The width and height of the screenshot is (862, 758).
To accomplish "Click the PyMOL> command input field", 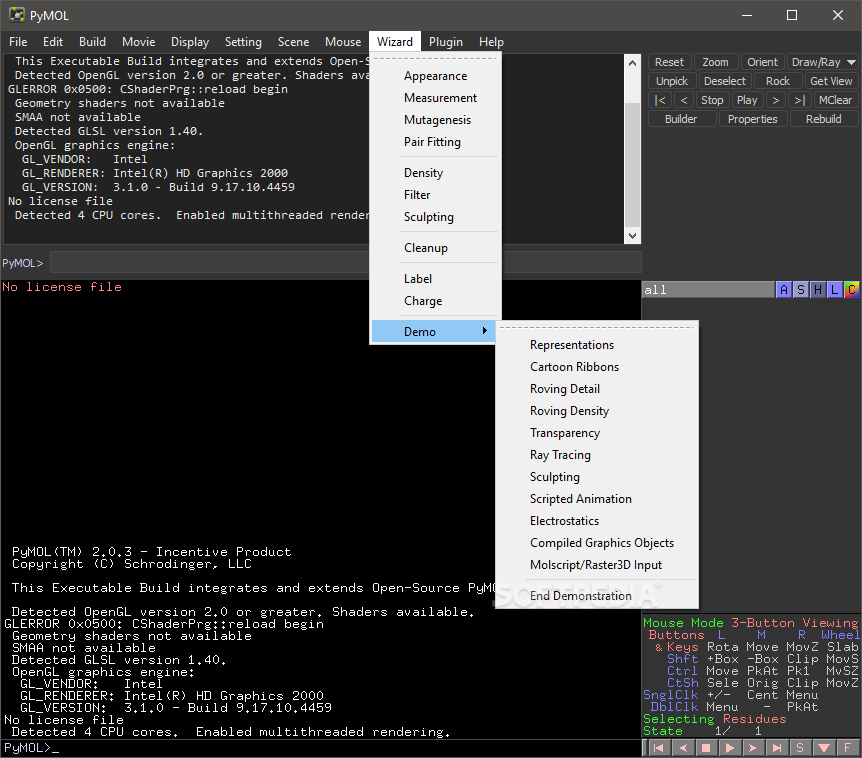I will pyautogui.click(x=345, y=263).
